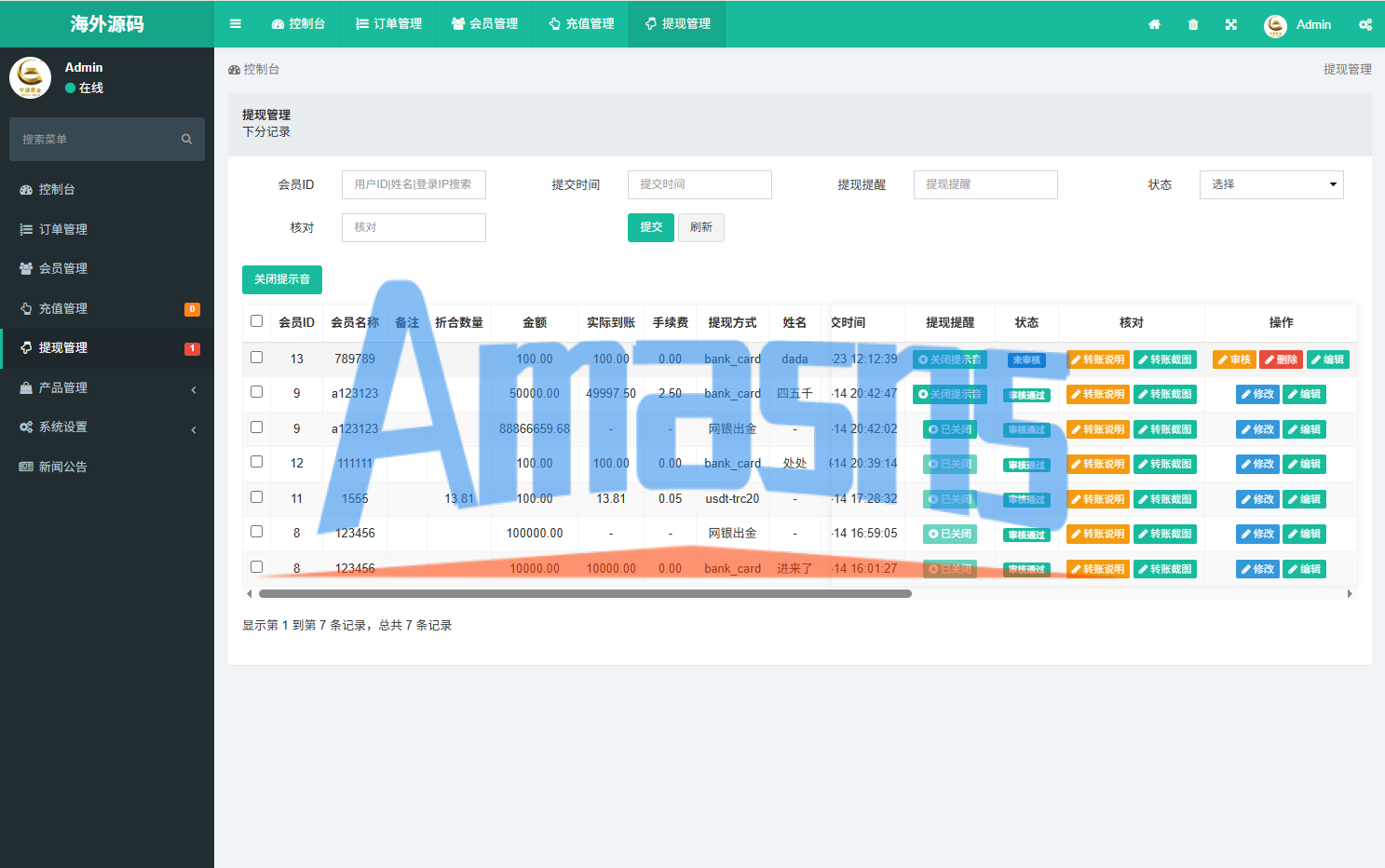This screenshot has height=868, width=1385.
Task: Open settings via the top-right gears icon
Action: (1365, 24)
